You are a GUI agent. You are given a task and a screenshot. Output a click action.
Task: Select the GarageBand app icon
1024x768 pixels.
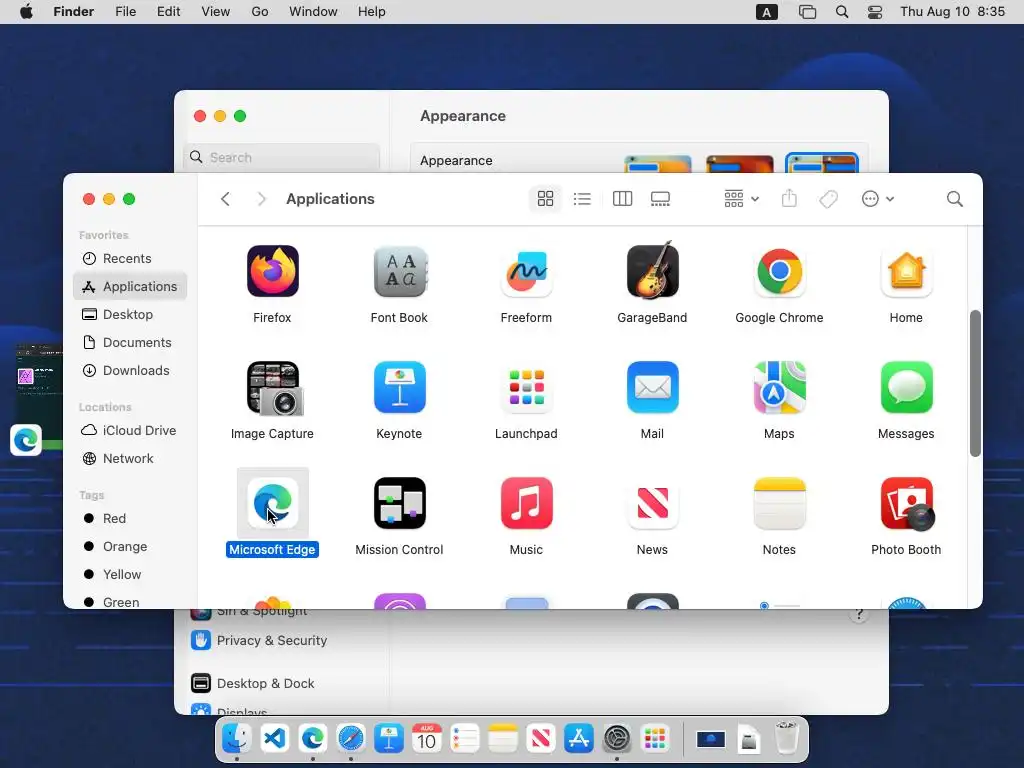click(652, 270)
